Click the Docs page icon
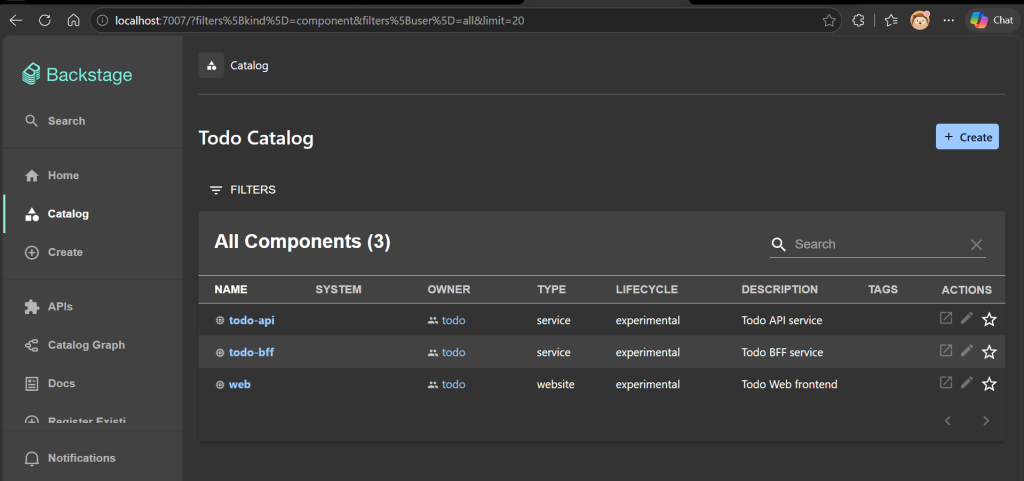The height and width of the screenshot is (481, 1024). click(x=31, y=384)
